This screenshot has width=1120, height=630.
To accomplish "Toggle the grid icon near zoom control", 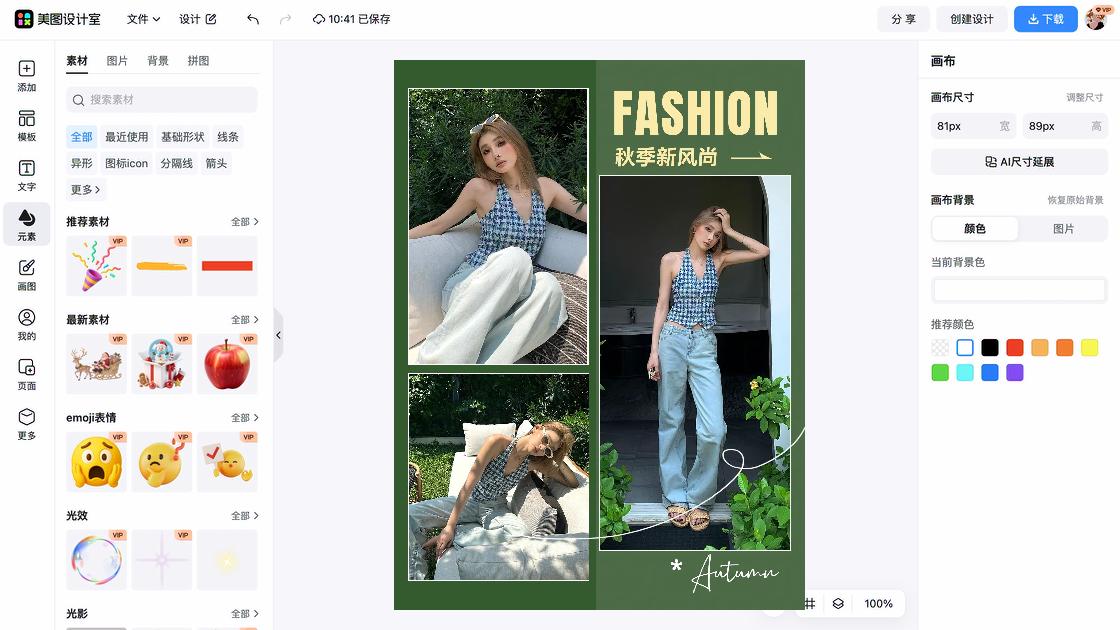I will click(810, 604).
